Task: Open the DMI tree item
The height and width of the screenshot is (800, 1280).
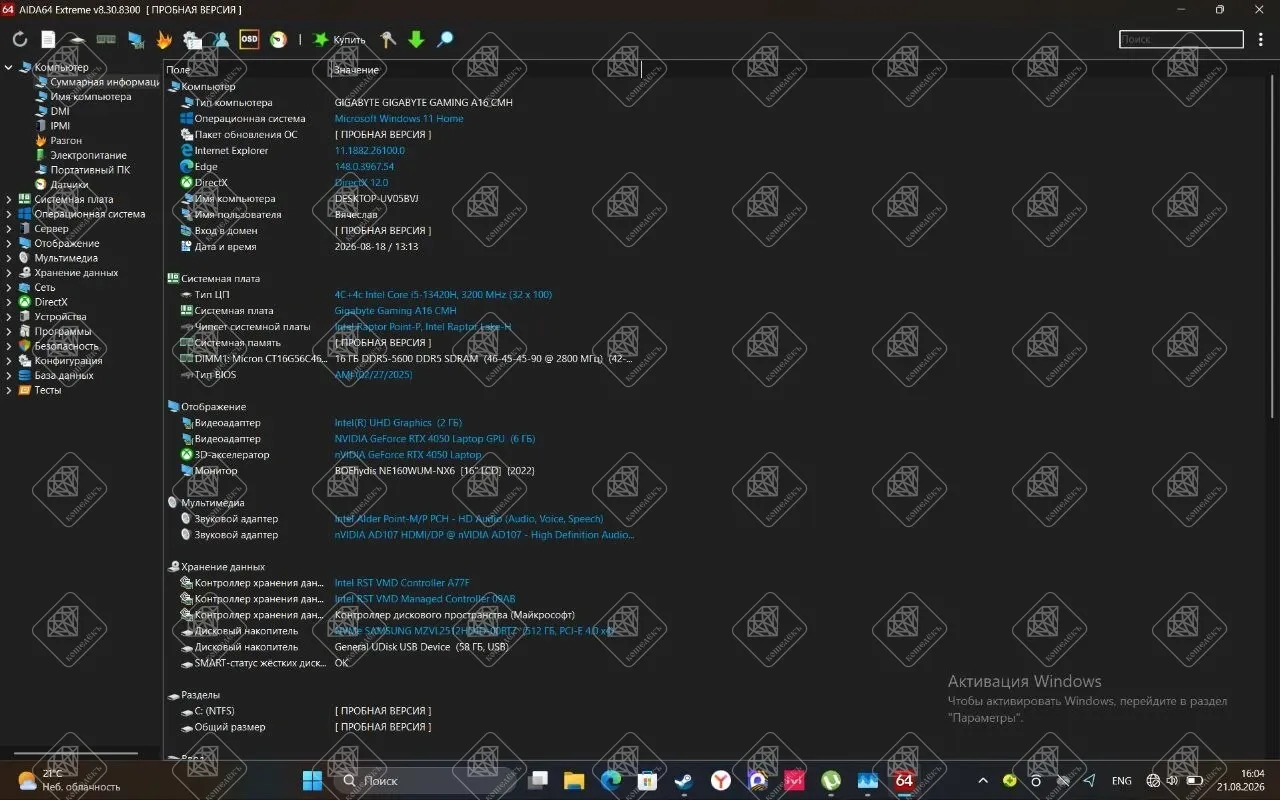Action: point(60,112)
